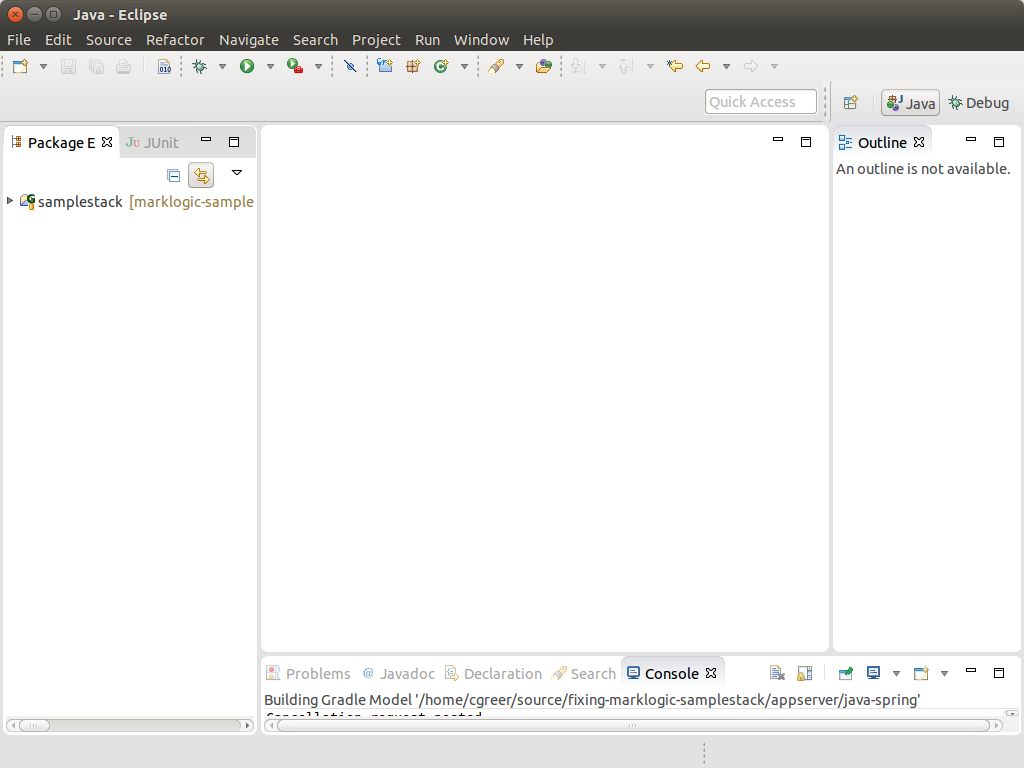1024x768 pixels.
Task: Open the Display Selected Console dropdown arrow
Action: point(897,673)
